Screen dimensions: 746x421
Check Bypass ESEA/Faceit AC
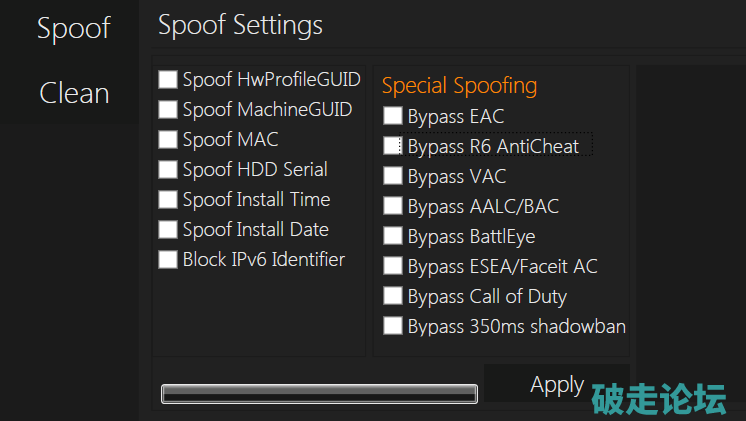click(393, 267)
